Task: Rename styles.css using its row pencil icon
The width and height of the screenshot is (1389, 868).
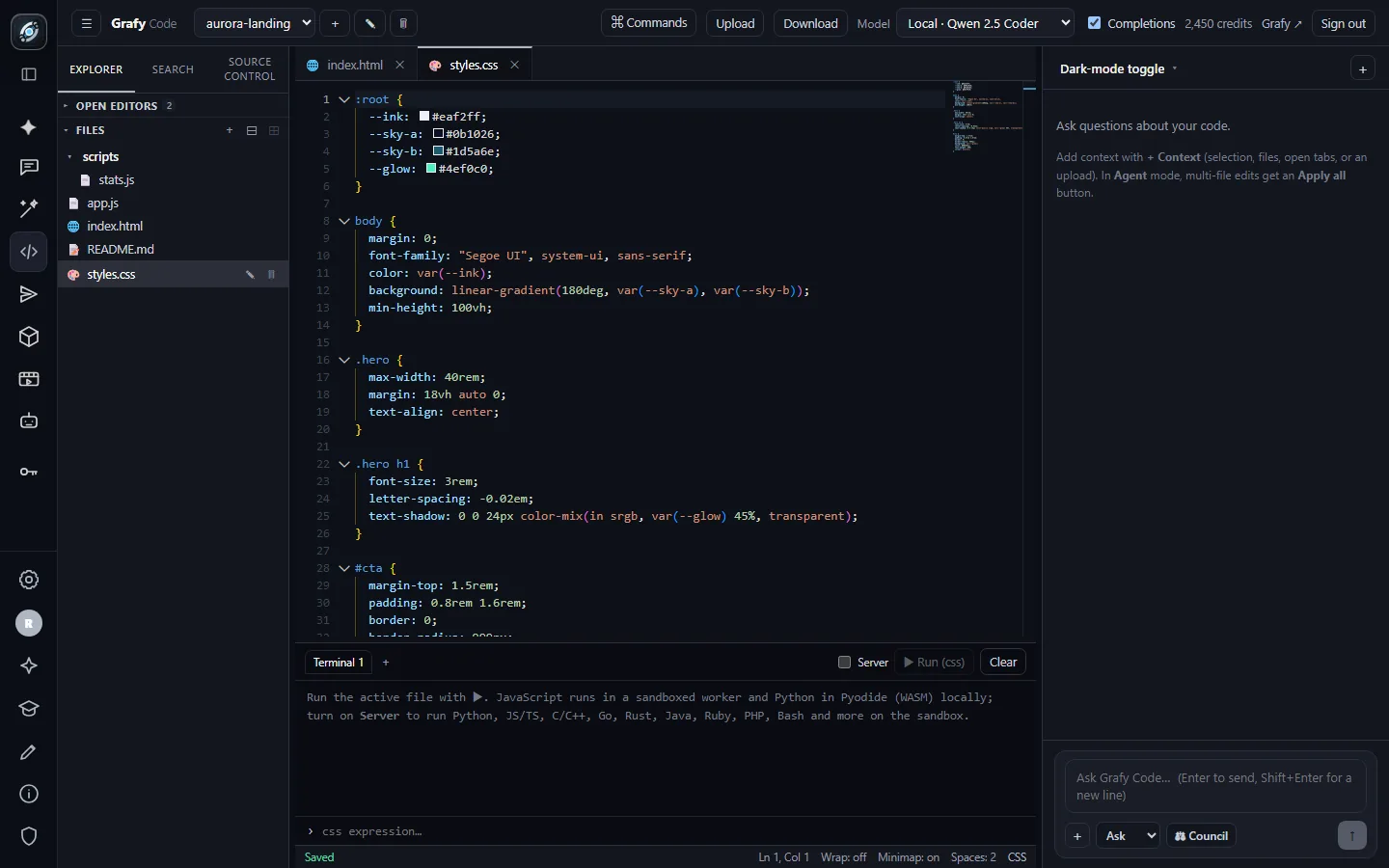Action: click(250, 275)
